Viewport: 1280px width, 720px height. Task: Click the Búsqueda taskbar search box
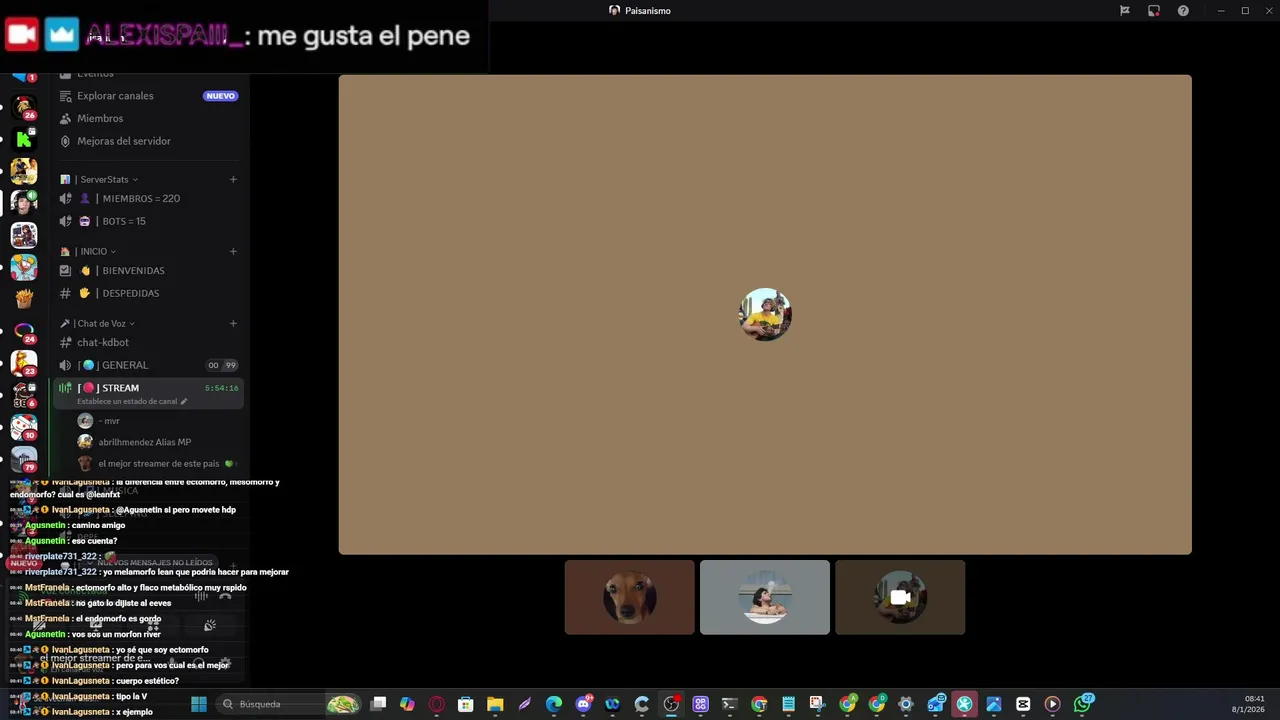[287, 704]
